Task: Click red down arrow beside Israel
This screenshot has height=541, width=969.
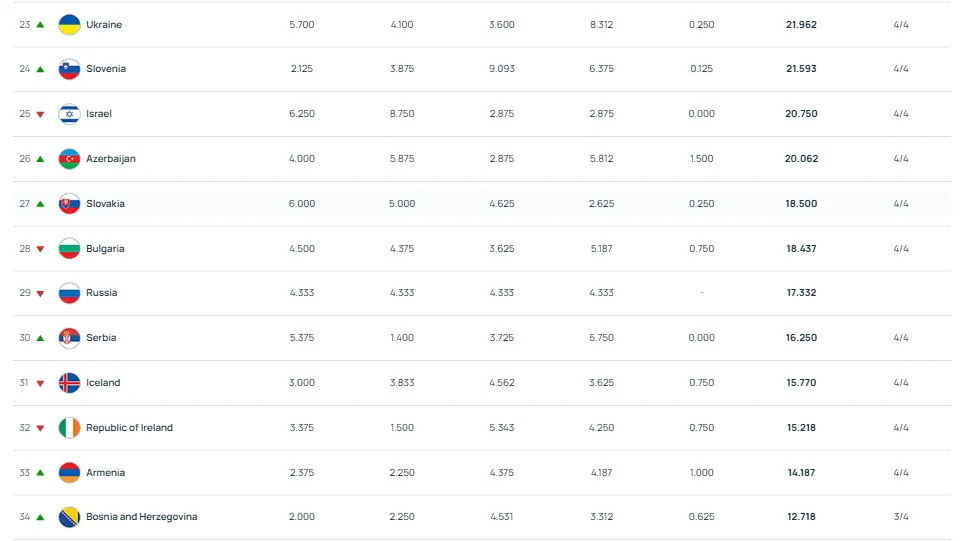Action: coord(40,114)
